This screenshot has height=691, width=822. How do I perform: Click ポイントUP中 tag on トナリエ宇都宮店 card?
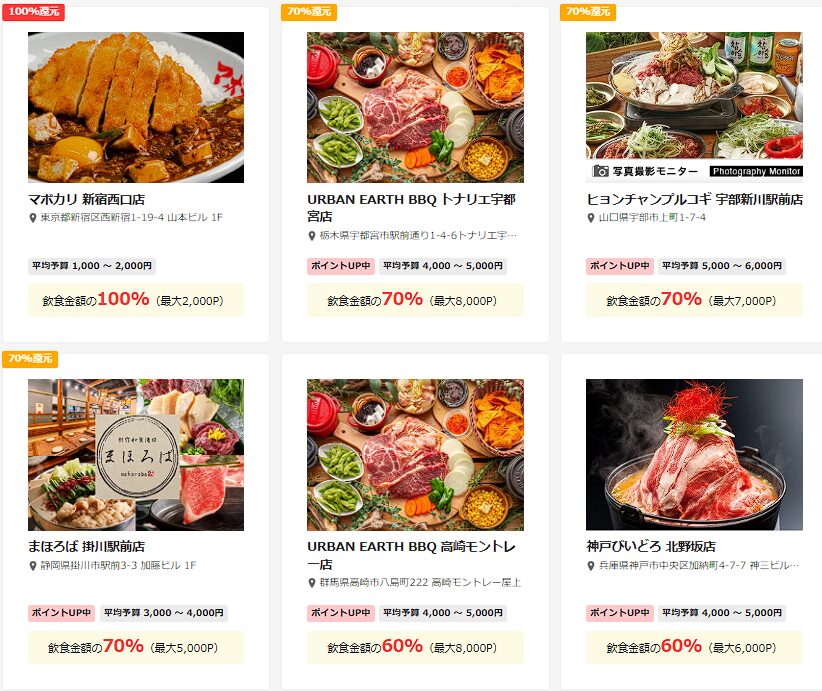coord(341,266)
